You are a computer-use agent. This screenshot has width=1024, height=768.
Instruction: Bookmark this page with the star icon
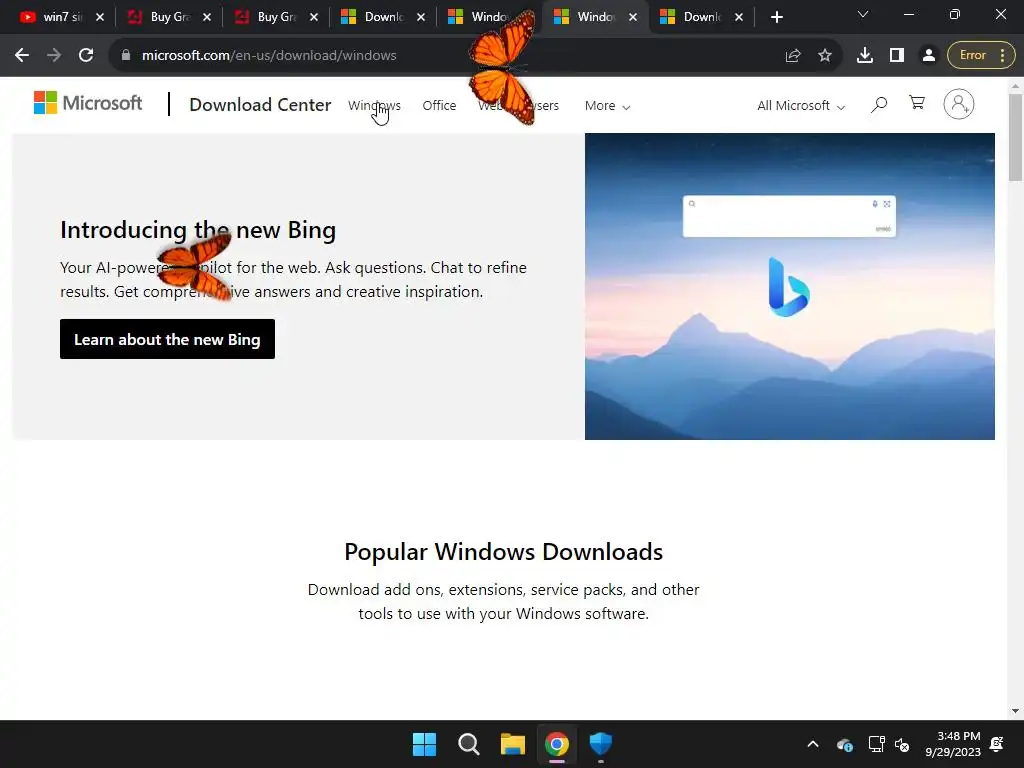[x=825, y=56]
